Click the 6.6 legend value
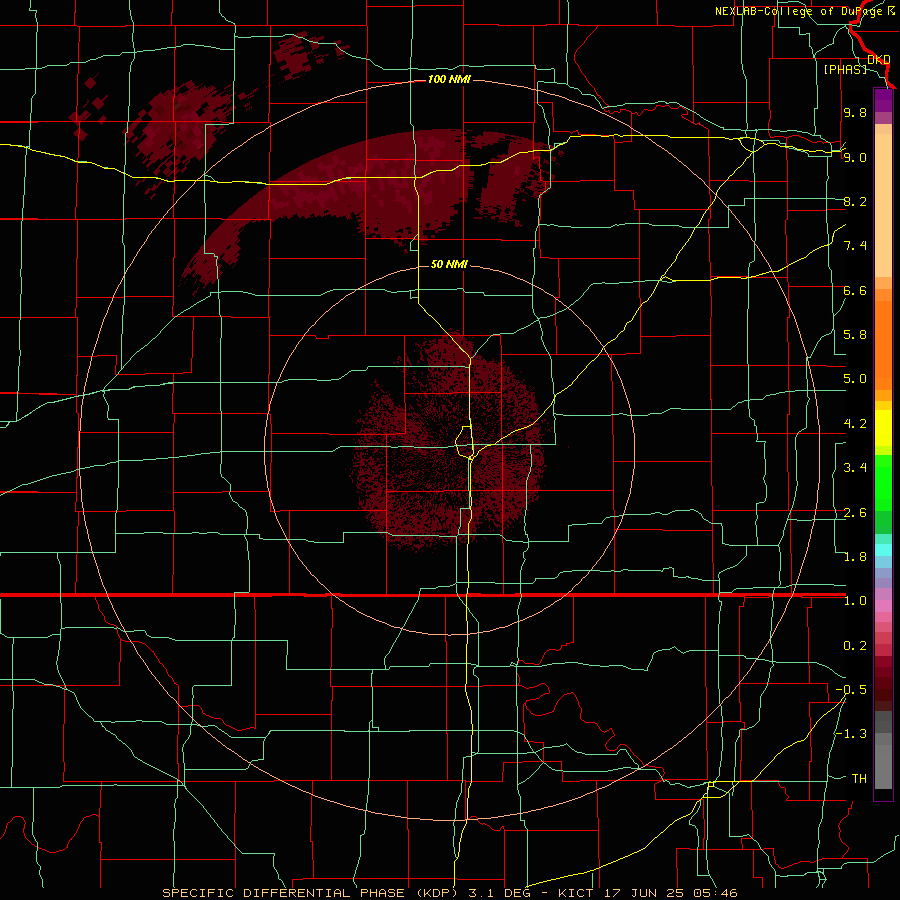 [x=855, y=290]
